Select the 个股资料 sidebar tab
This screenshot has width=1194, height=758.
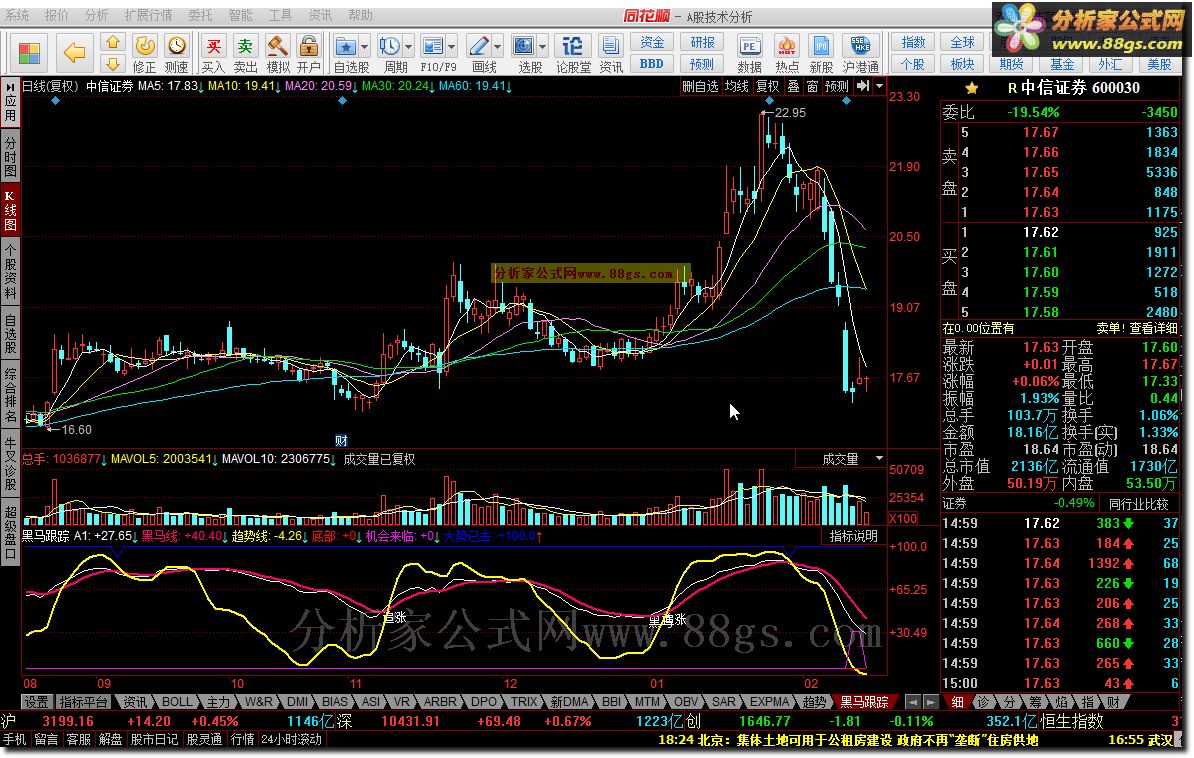click(x=10, y=272)
